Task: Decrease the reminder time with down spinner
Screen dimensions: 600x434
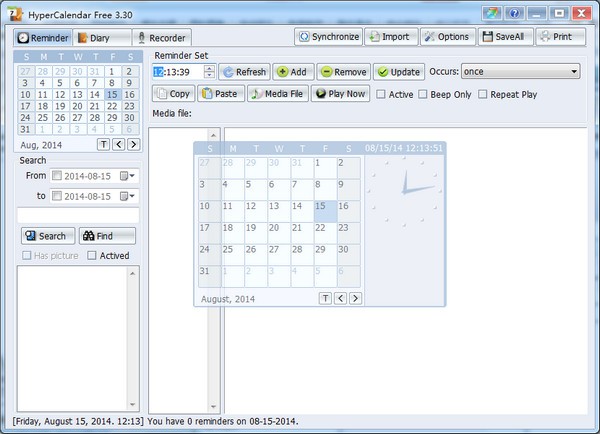Action: [209, 75]
